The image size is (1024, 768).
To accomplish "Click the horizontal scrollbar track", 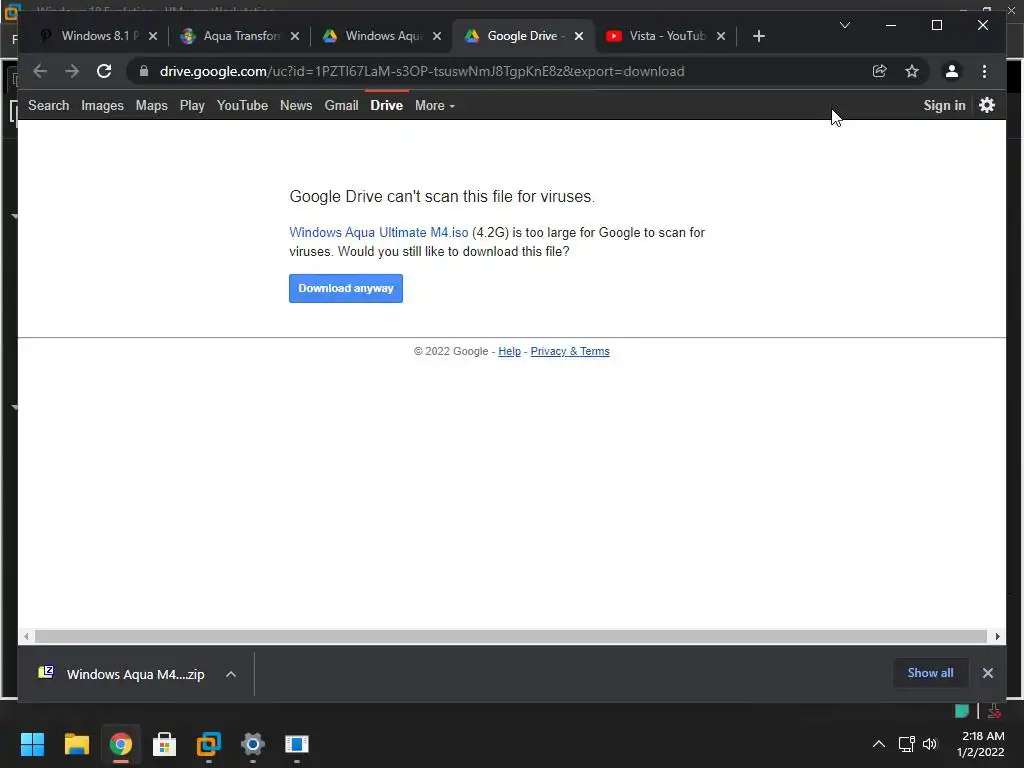I will 511,636.
